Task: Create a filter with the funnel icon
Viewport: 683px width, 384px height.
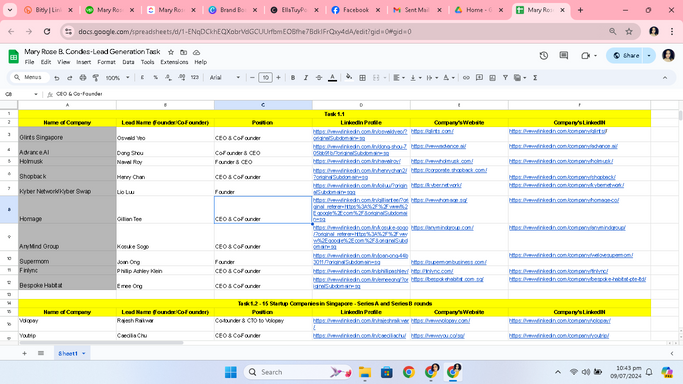Action: 505,77
